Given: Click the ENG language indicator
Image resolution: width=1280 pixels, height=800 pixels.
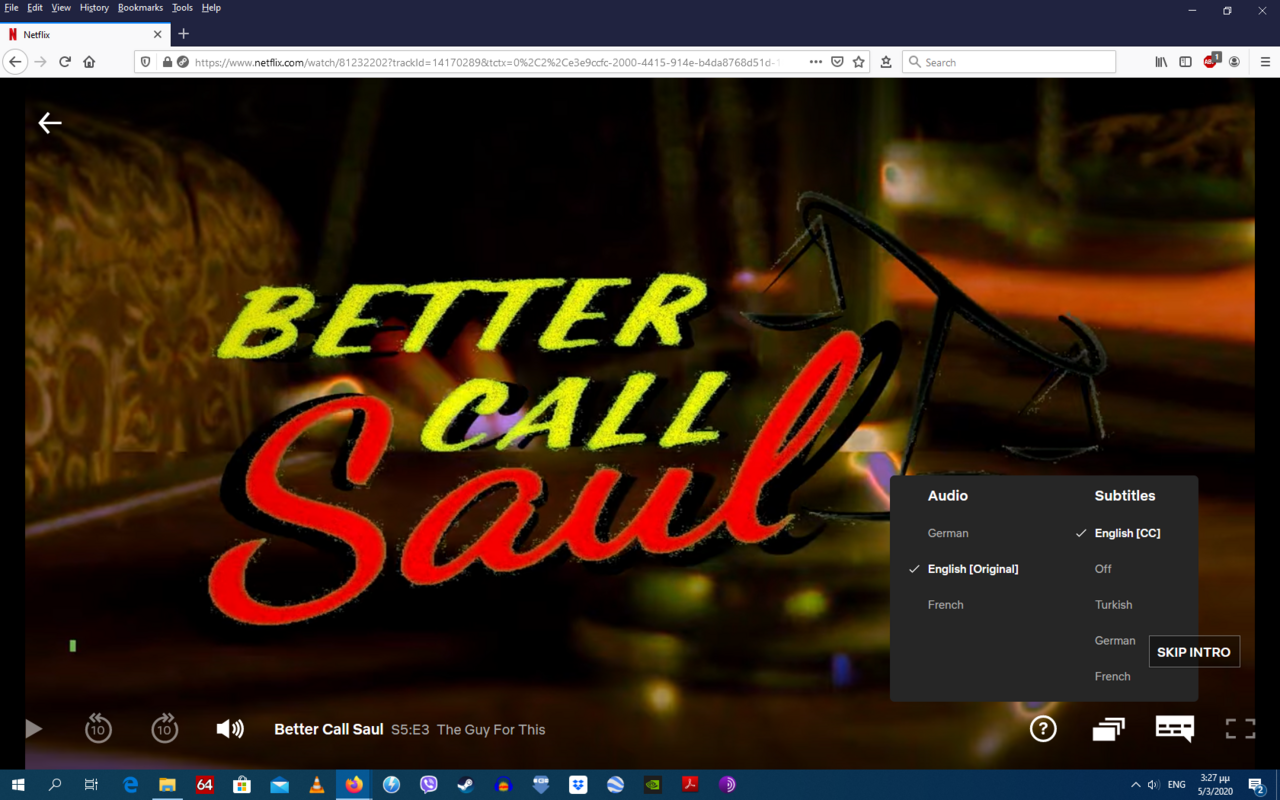Looking at the screenshot, I should (1177, 785).
